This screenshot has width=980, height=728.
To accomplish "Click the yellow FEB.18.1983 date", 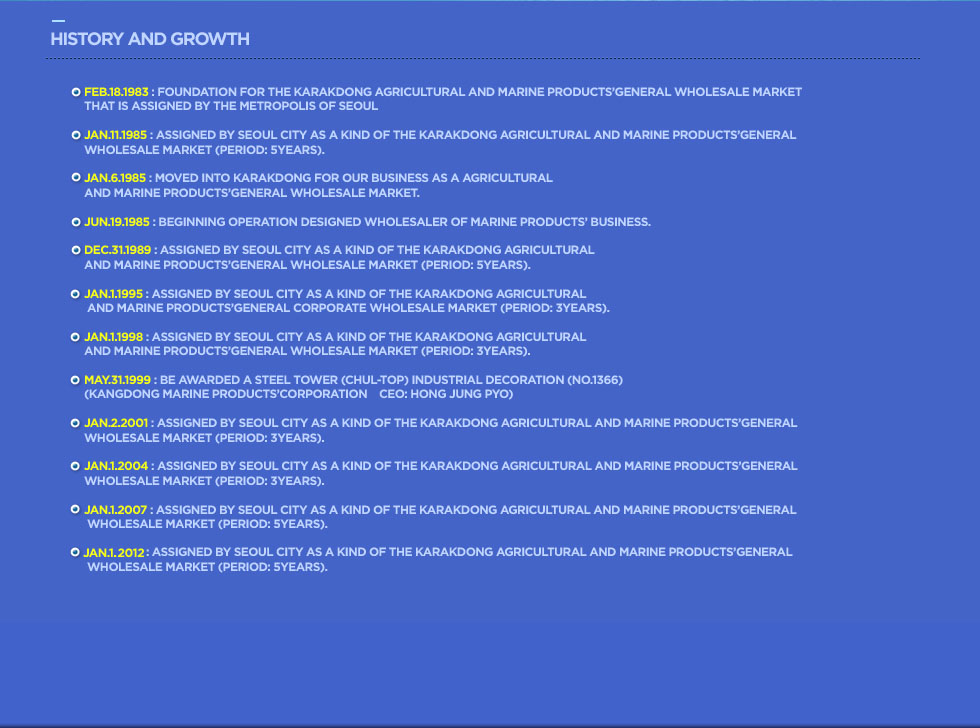I will point(116,92).
